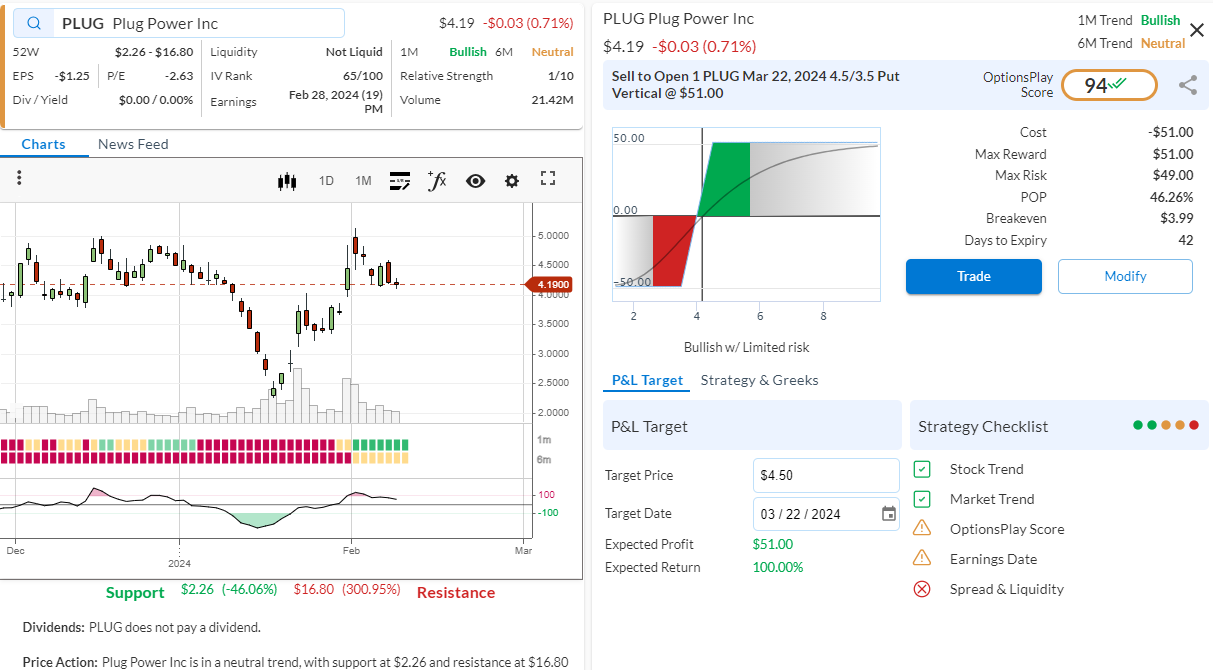This screenshot has height=670, width=1213.
Task: Close the PLUG strategy panel
Action: 1197,30
